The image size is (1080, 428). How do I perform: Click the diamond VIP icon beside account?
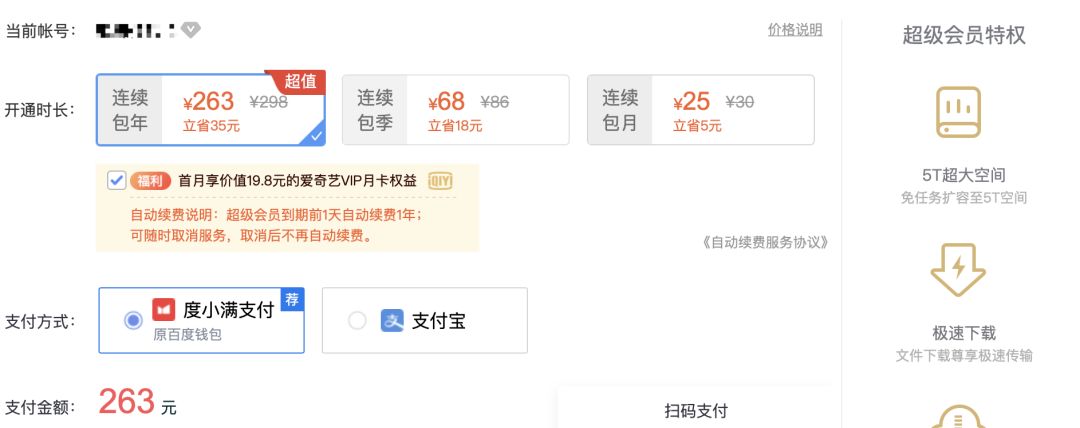pyautogui.click(x=191, y=30)
